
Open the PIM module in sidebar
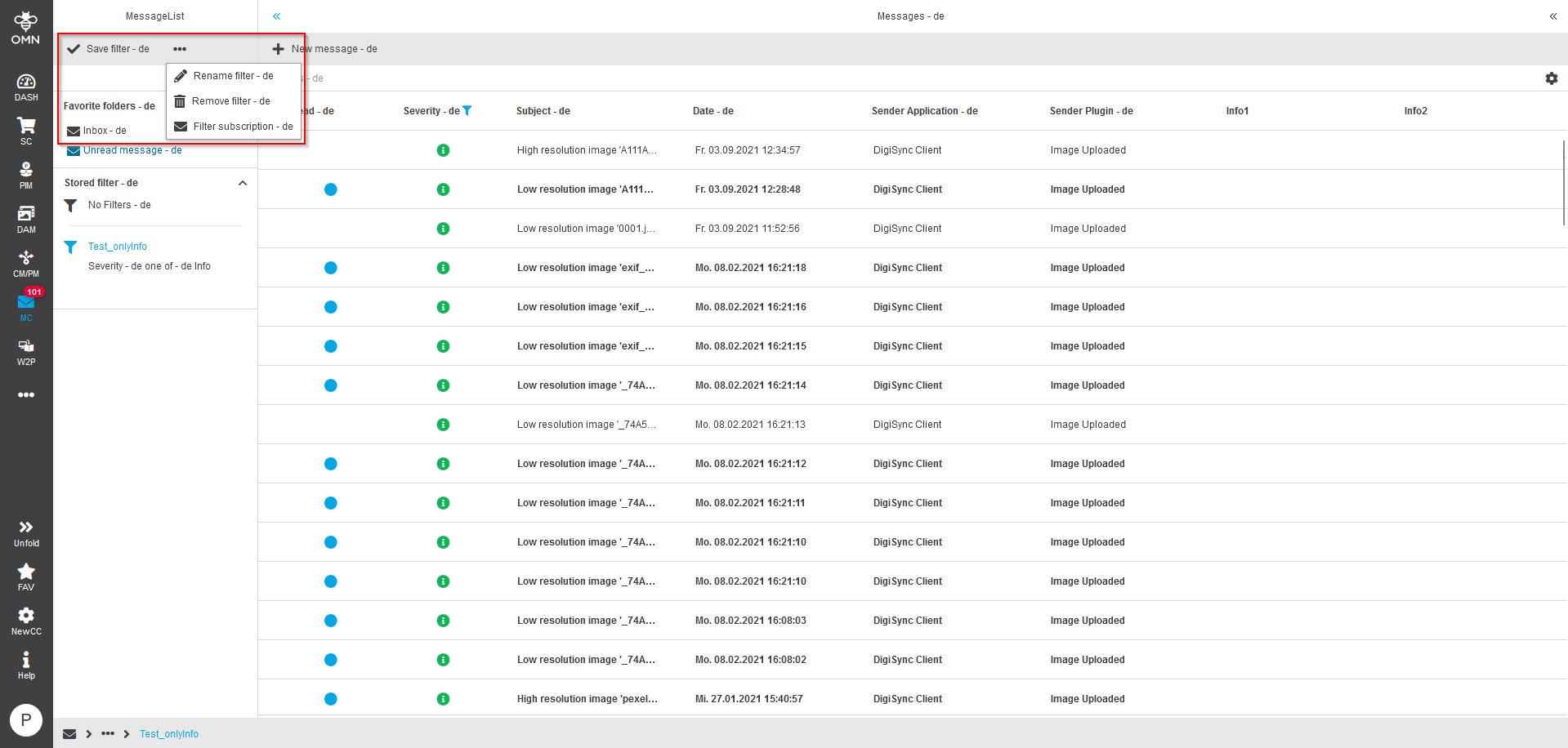26,175
